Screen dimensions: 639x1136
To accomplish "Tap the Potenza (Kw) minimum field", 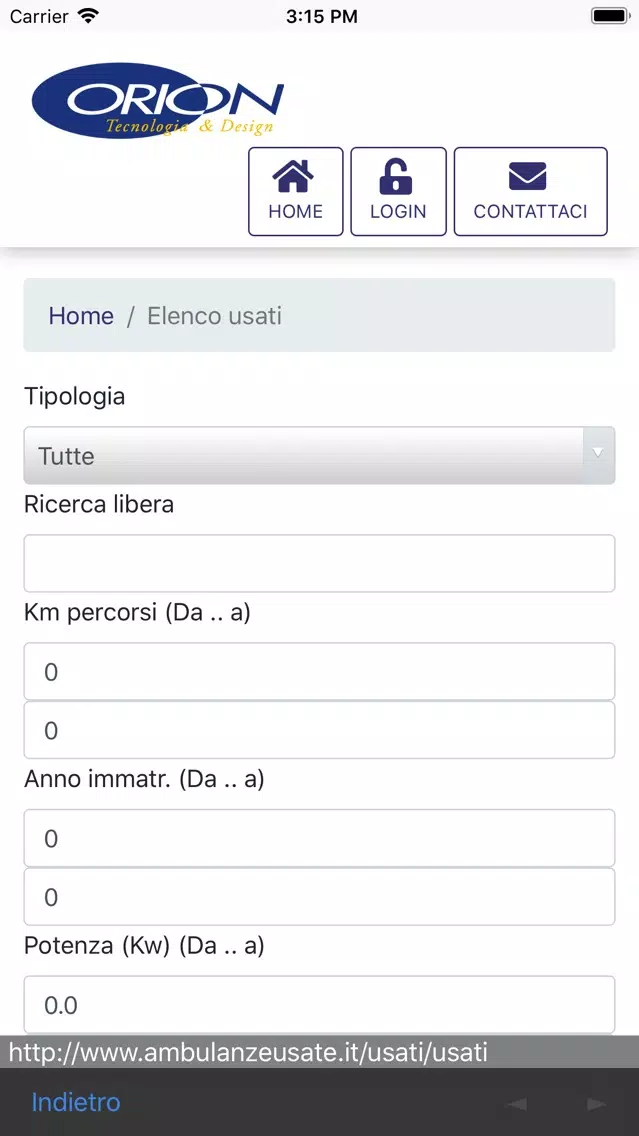I will [x=320, y=1005].
